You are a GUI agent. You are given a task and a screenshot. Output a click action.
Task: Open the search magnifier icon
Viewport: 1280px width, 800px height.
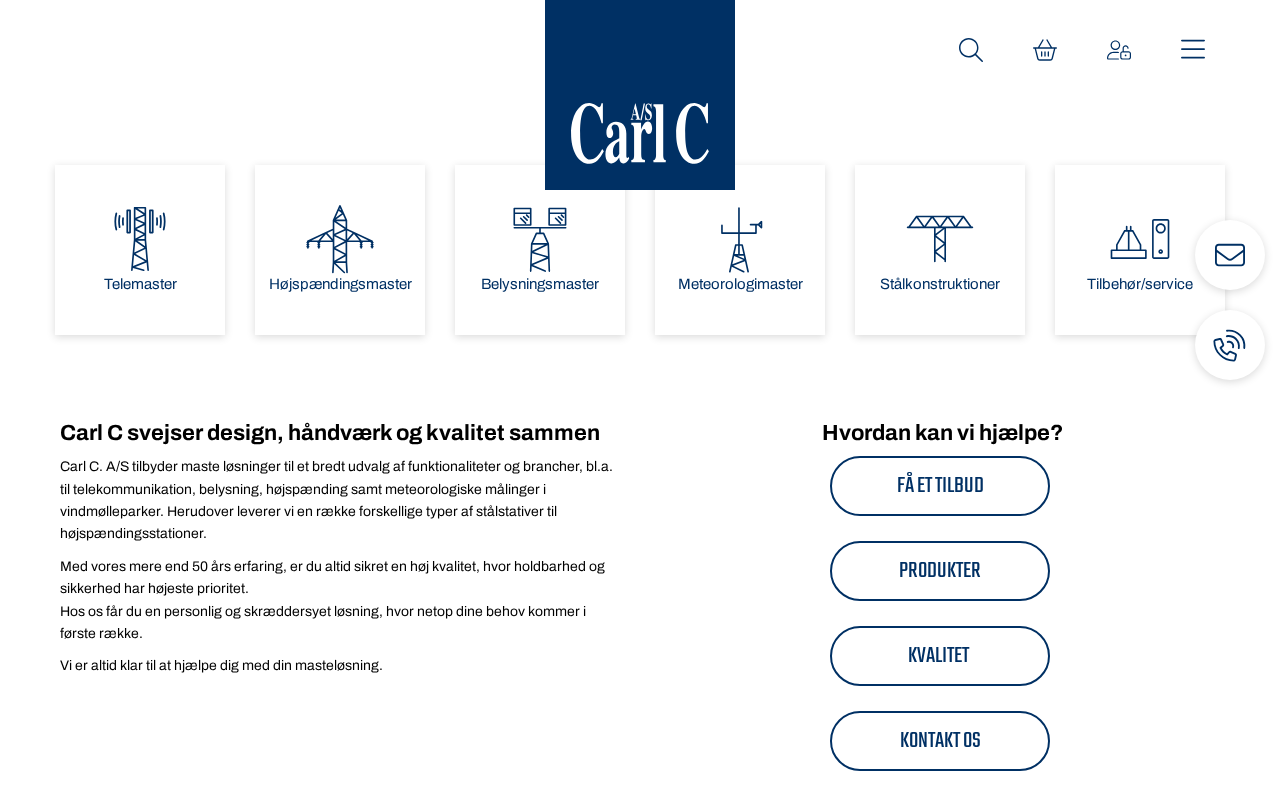point(970,50)
